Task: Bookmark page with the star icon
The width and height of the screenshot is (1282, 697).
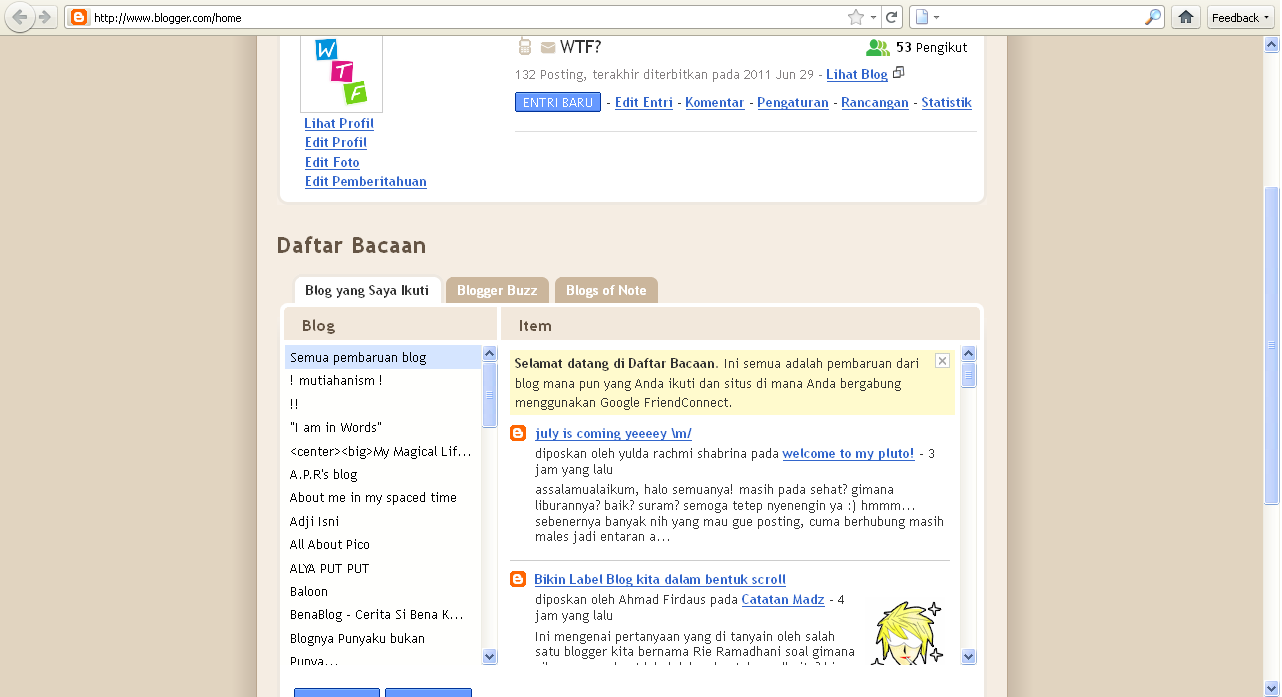Action: [x=855, y=17]
